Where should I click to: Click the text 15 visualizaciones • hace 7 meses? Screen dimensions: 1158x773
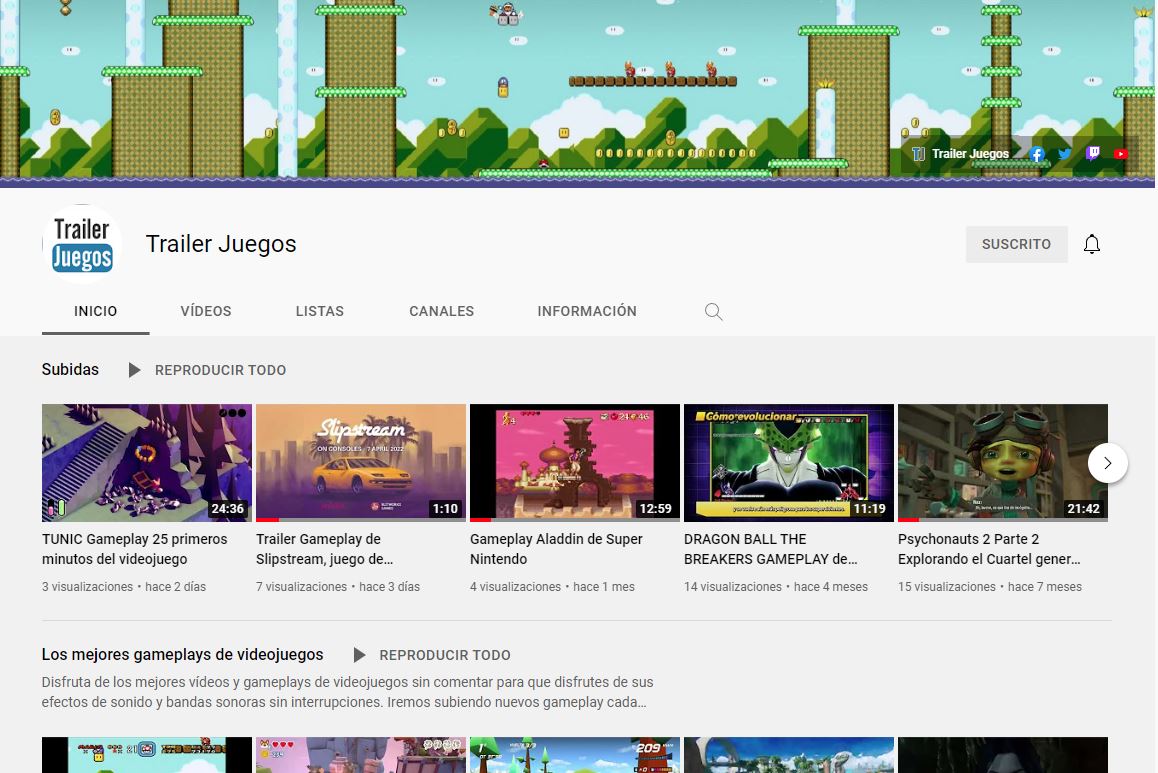[990, 587]
